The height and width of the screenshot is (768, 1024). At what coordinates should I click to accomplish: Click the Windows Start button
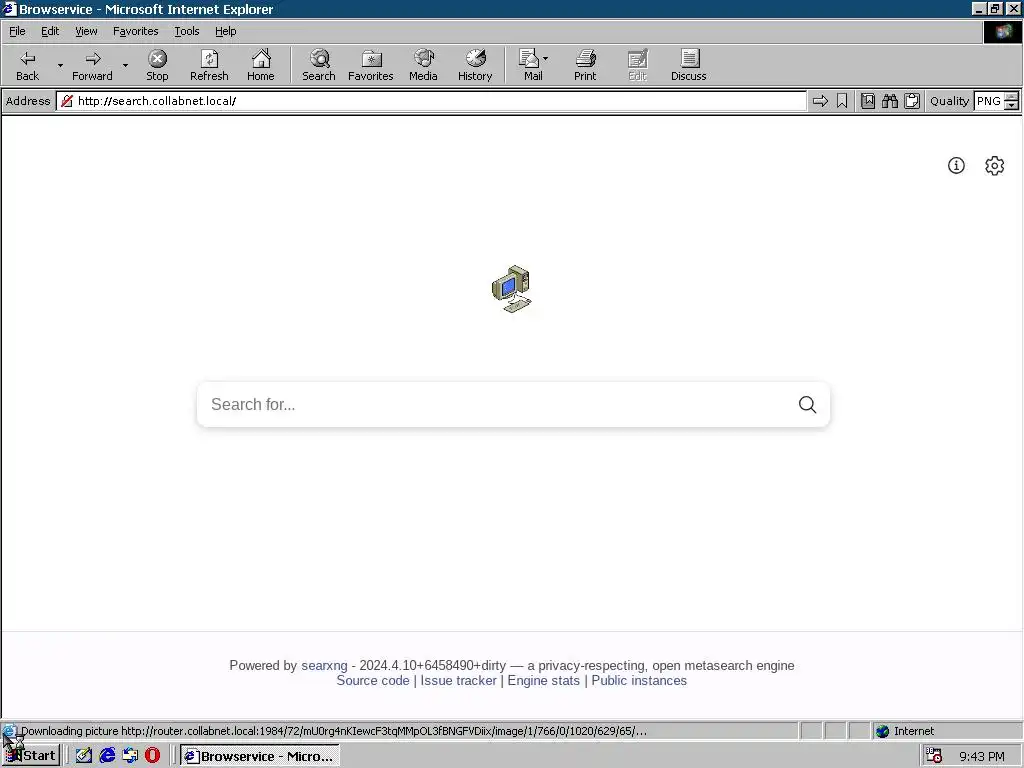pyautogui.click(x=31, y=756)
